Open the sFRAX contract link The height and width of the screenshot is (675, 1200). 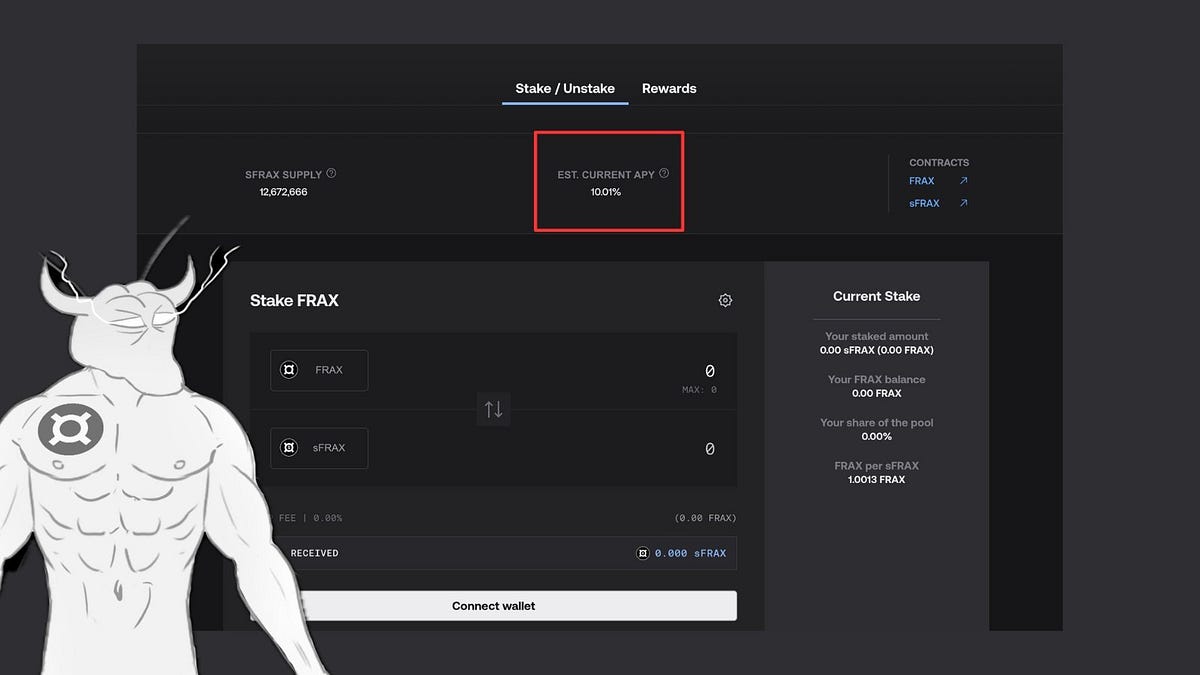click(x=923, y=203)
